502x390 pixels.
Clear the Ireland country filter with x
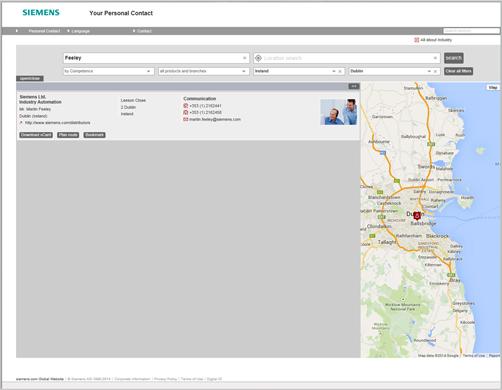(x=340, y=71)
